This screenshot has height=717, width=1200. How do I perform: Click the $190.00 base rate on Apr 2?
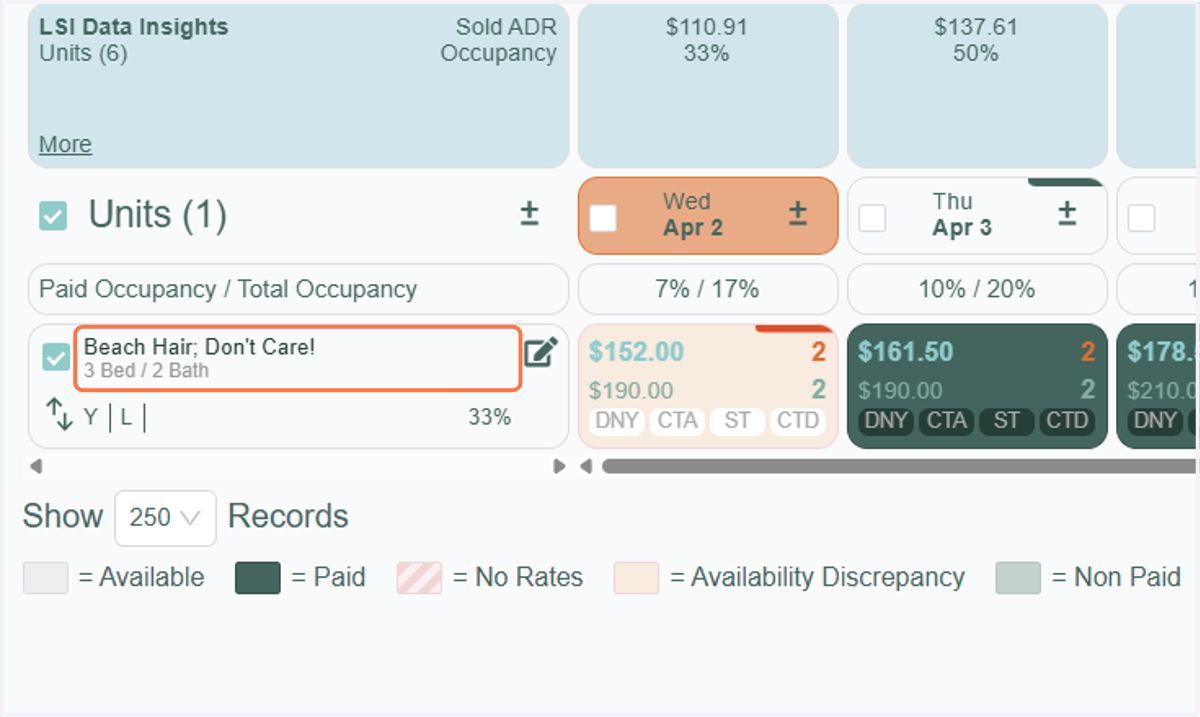(631, 390)
